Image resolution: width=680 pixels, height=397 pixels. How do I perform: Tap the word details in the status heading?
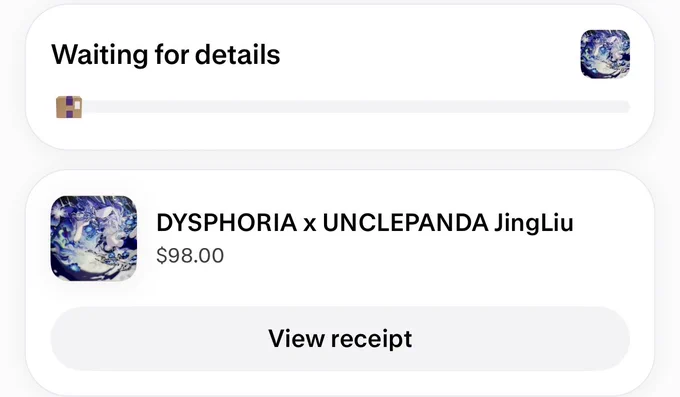(238, 55)
